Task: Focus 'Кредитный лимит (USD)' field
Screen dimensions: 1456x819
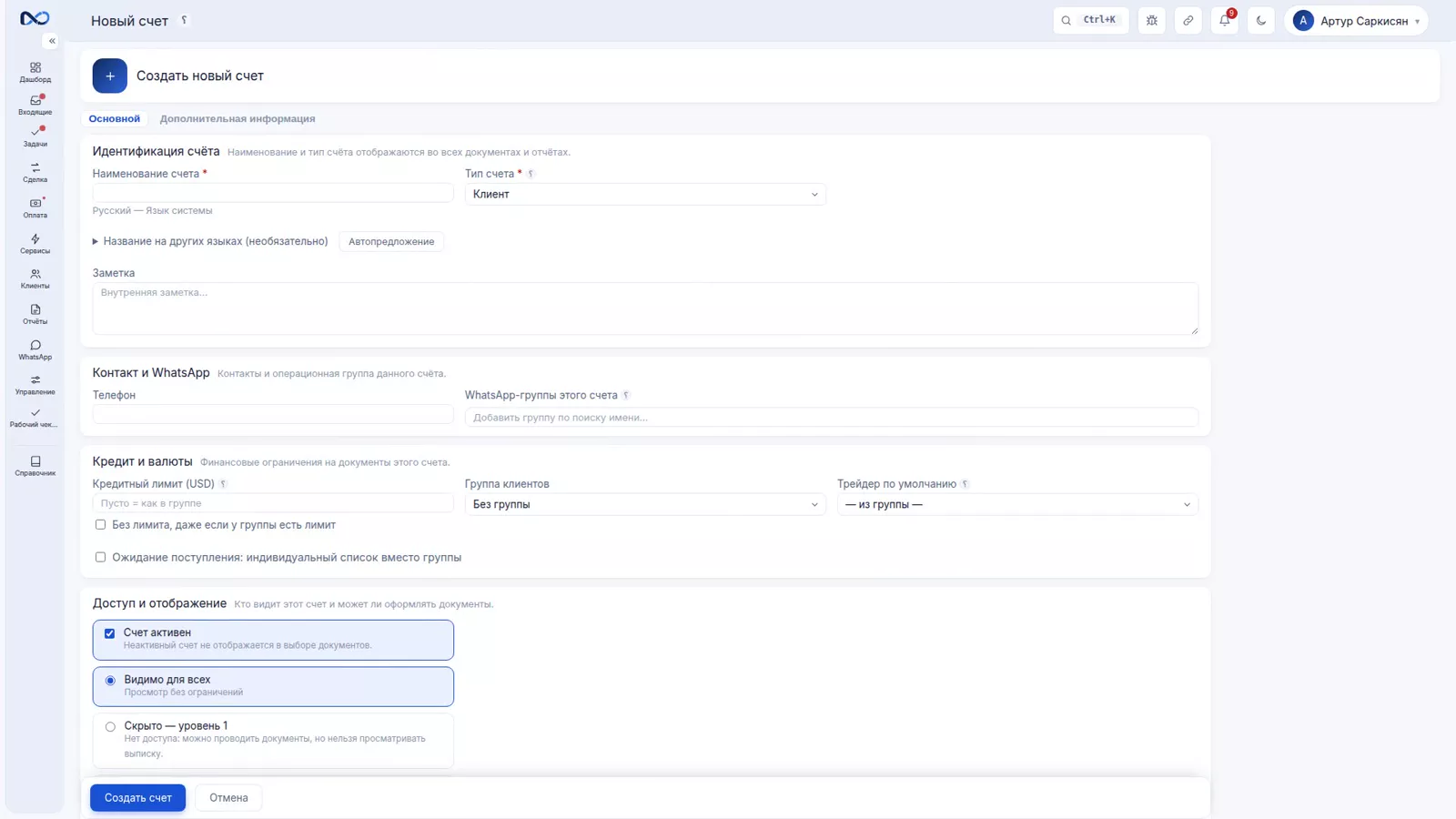Action: 273,503
